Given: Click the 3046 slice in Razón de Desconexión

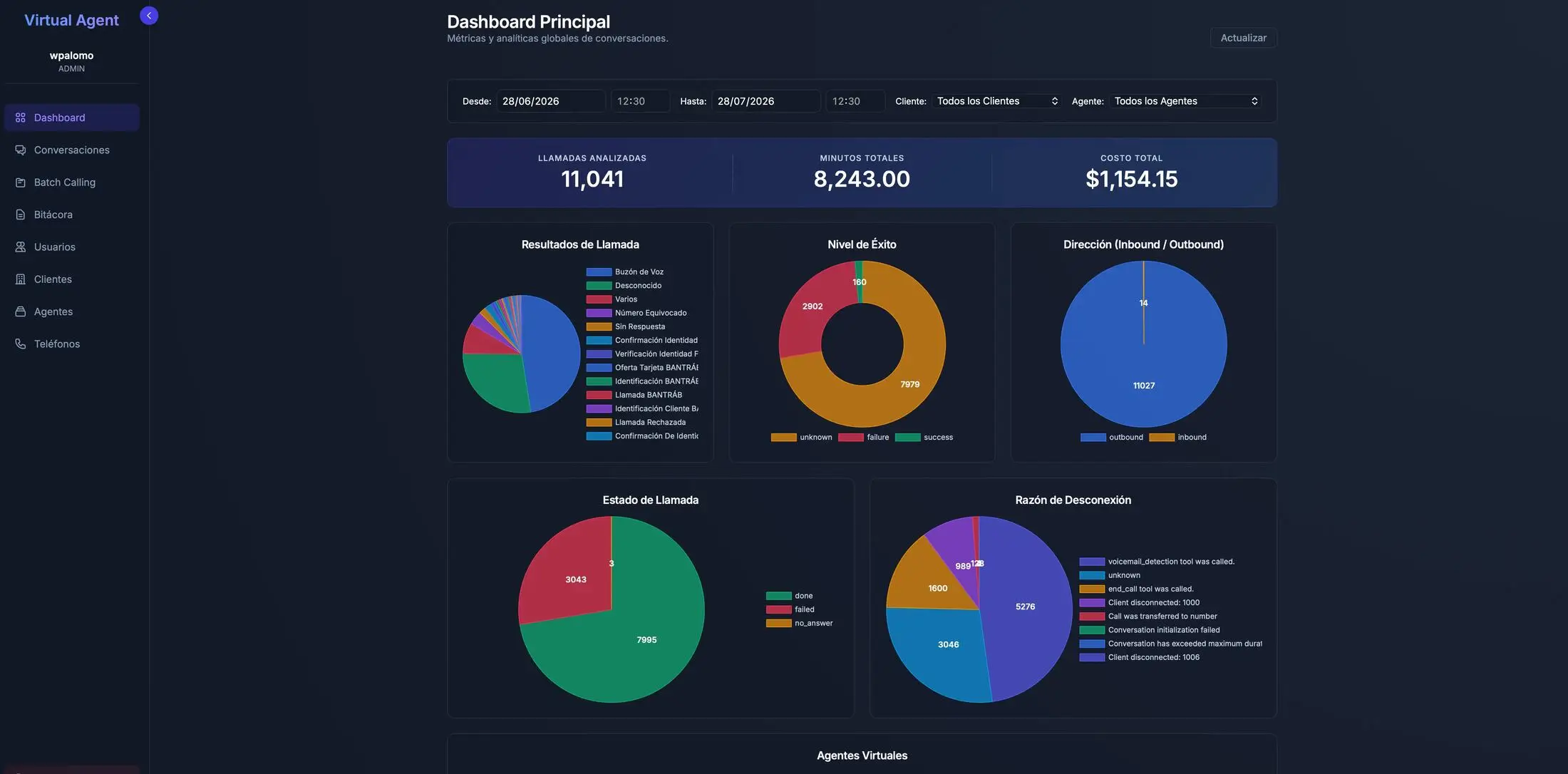Looking at the screenshot, I should tap(948, 644).
